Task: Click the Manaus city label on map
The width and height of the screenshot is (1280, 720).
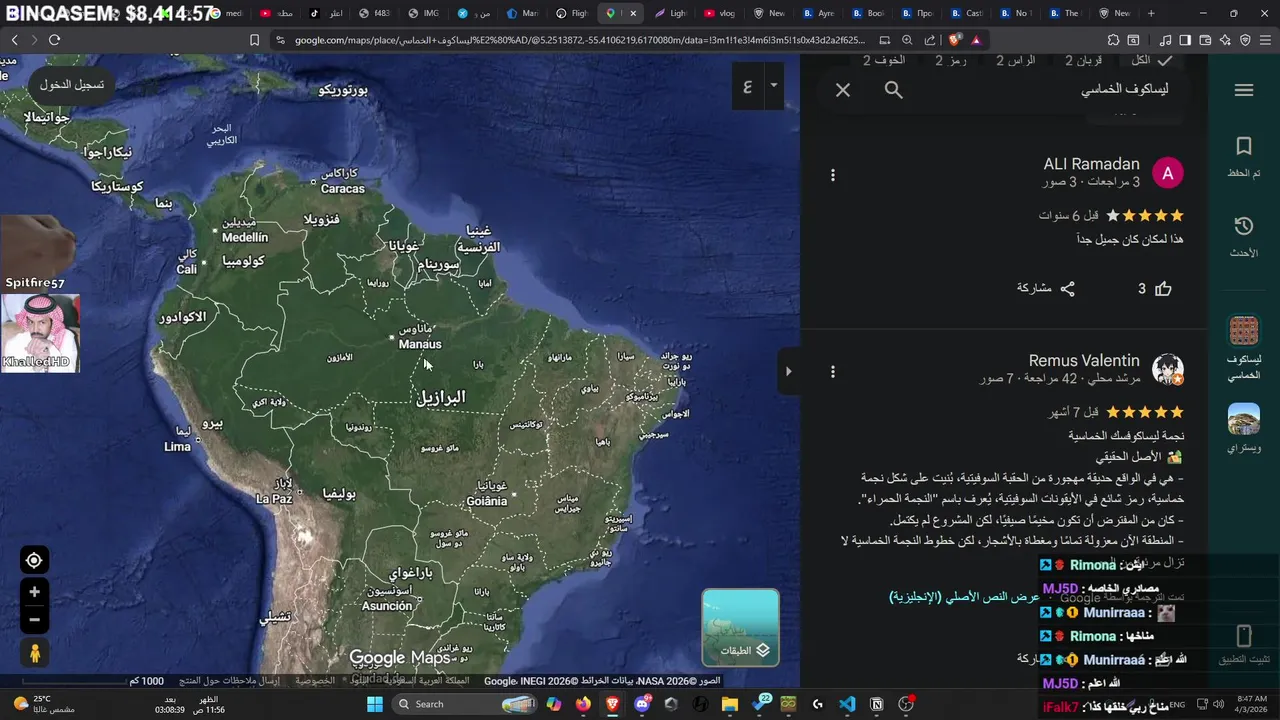Action: click(420, 344)
